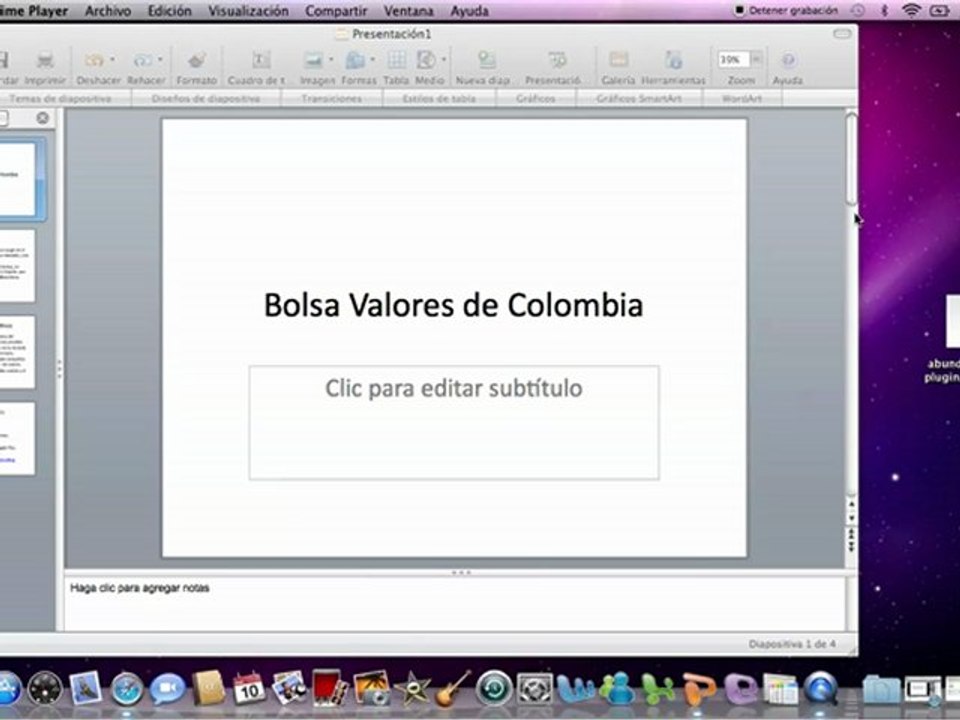Open the Compartir menu
The height and width of the screenshot is (720, 960).
tap(336, 10)
